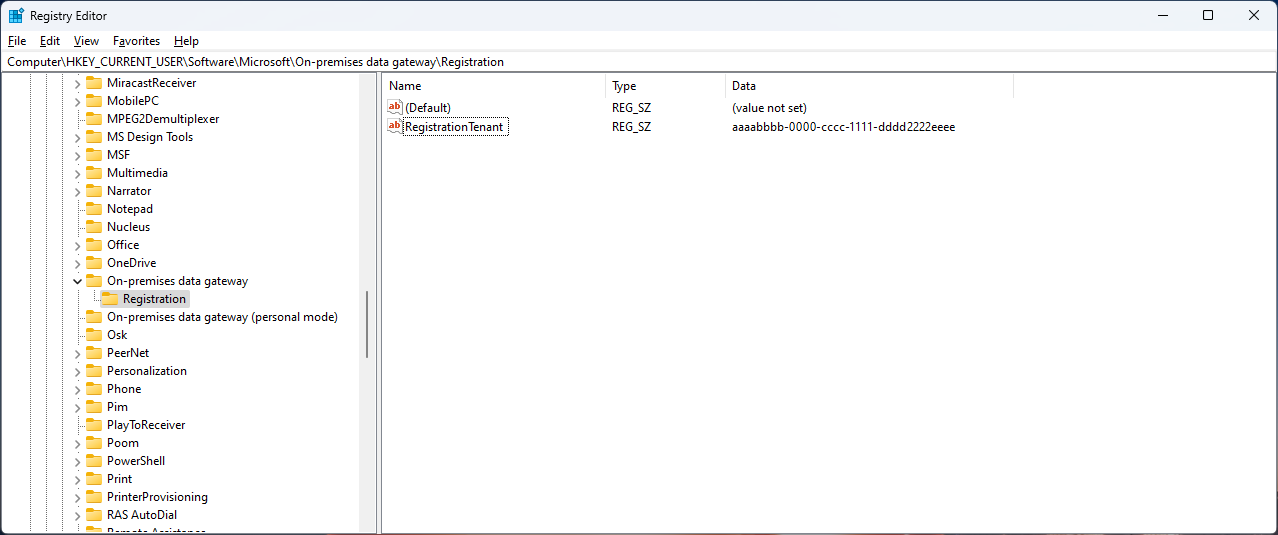
Task: Click the Nucleus folder icon
Action: tap(93, 227)
